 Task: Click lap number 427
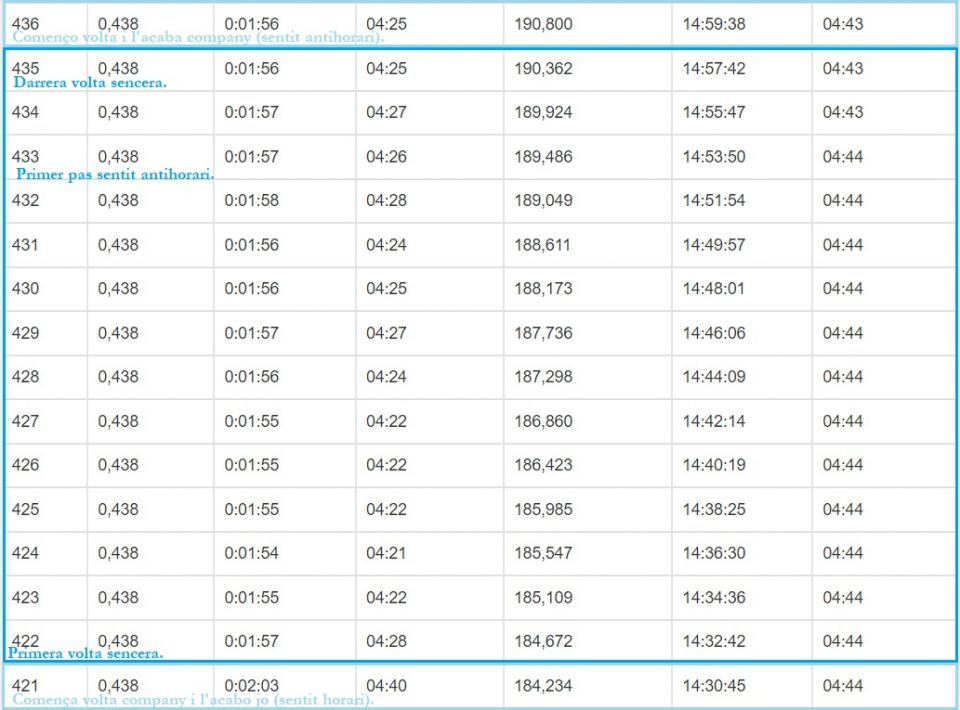tap(25, 421)
